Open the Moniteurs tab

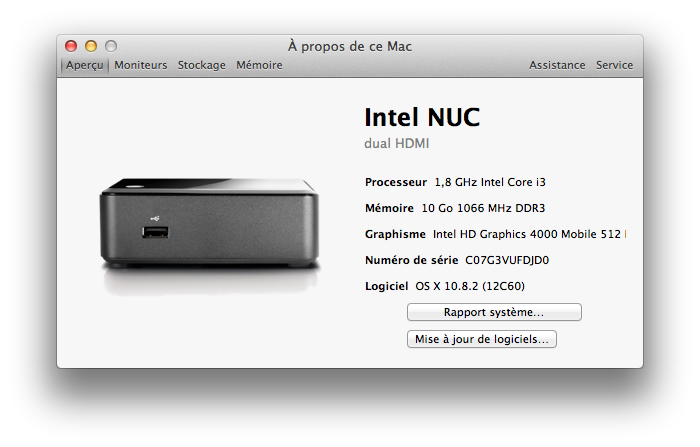click(141, 65)
